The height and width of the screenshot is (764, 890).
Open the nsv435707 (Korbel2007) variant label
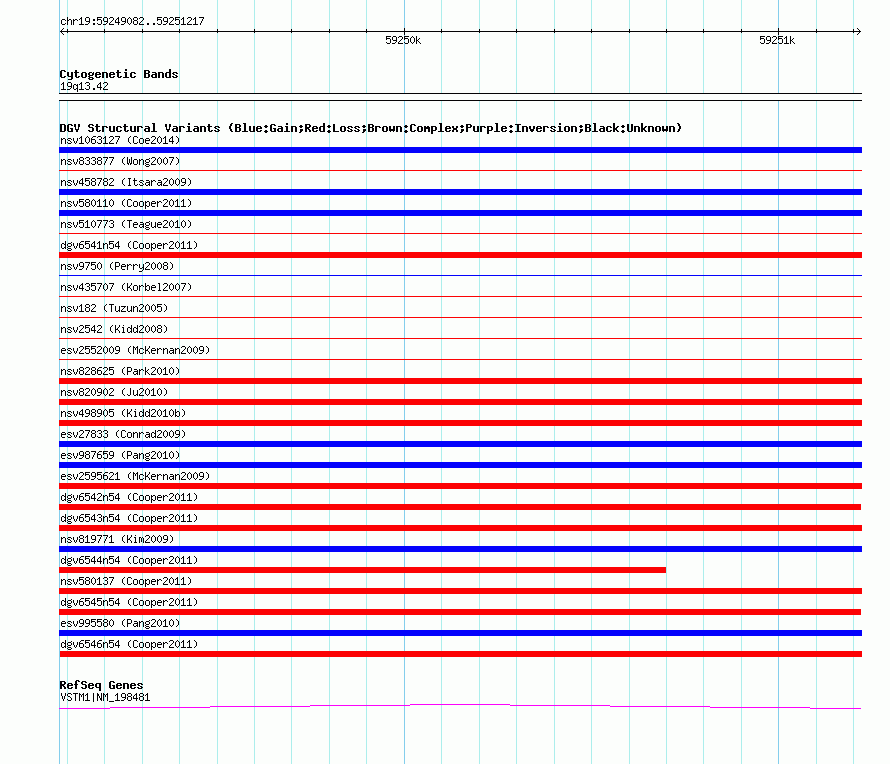tap(126, 287)
